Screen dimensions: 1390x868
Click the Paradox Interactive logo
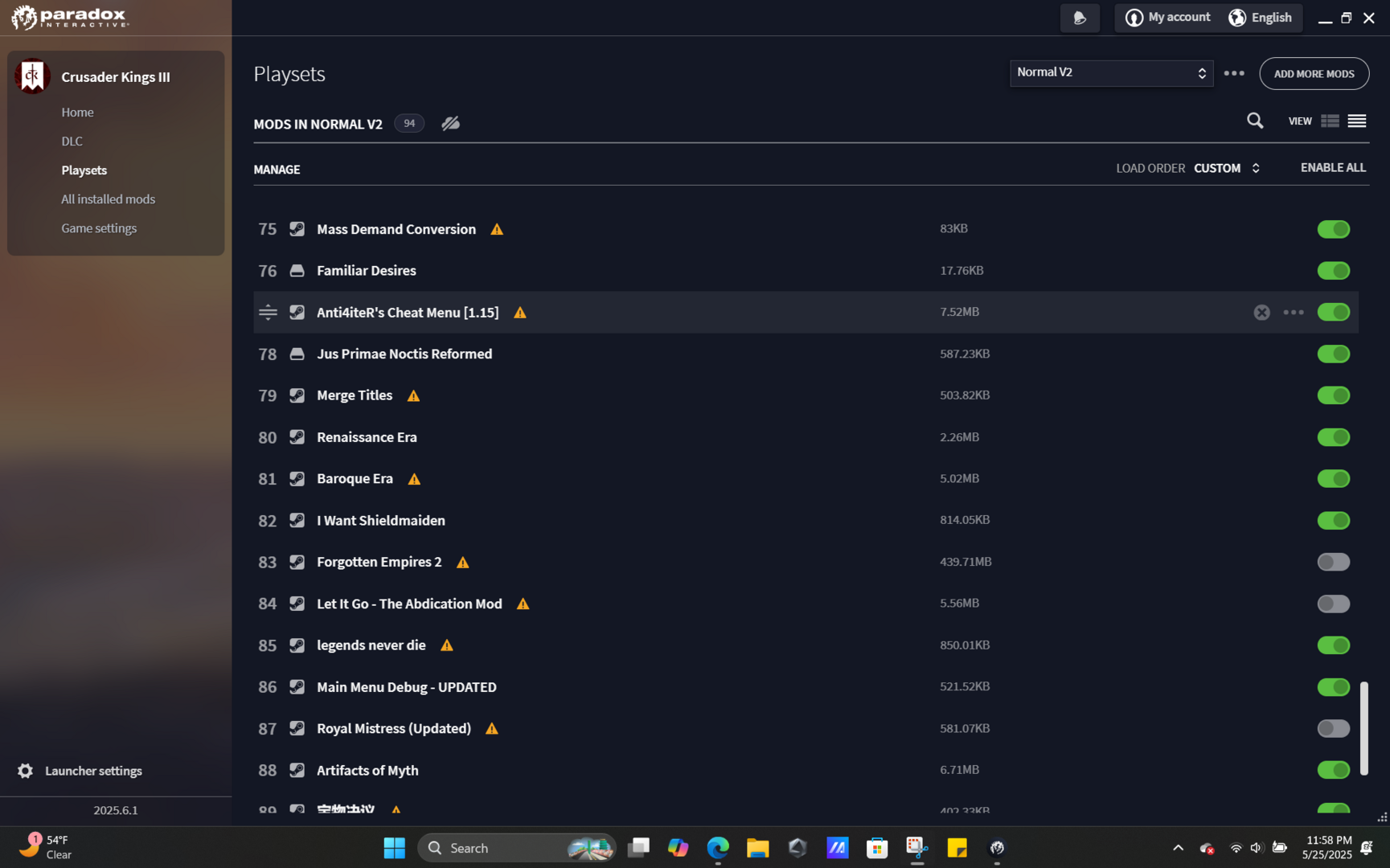click(70, 17)
